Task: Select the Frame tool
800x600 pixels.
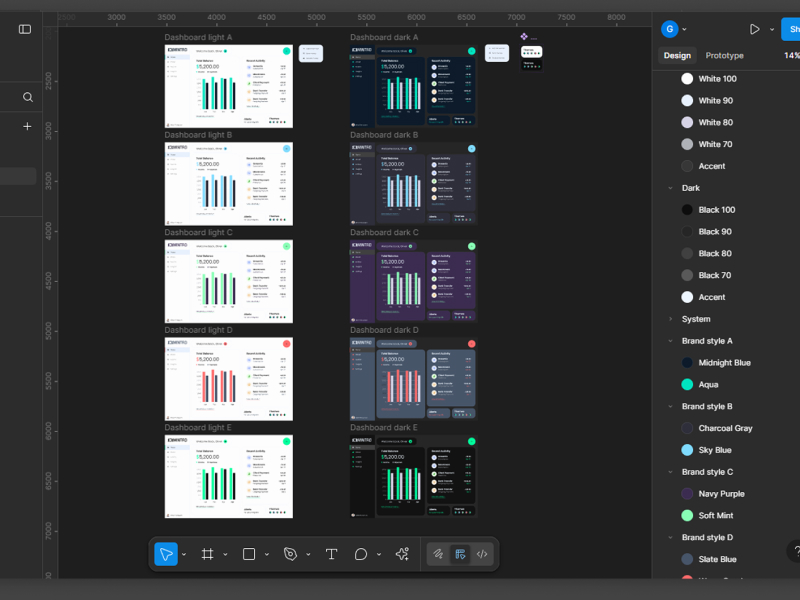Action: [208, 554]
